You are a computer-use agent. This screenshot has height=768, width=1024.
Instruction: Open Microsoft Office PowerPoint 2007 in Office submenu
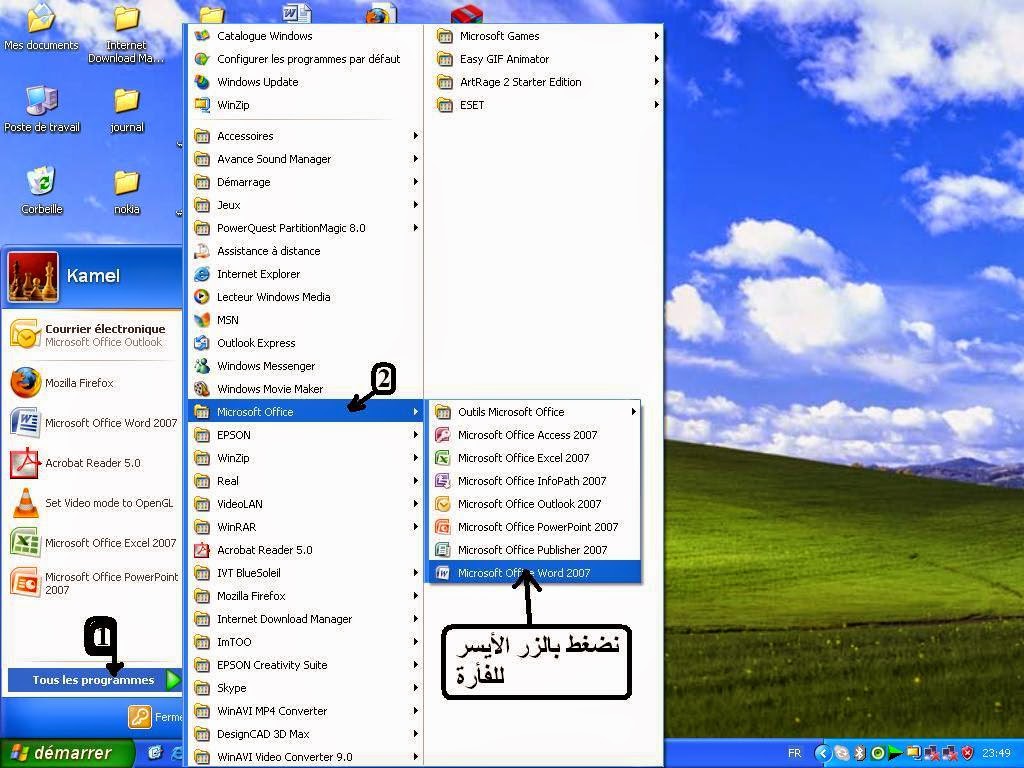[534, 527]
